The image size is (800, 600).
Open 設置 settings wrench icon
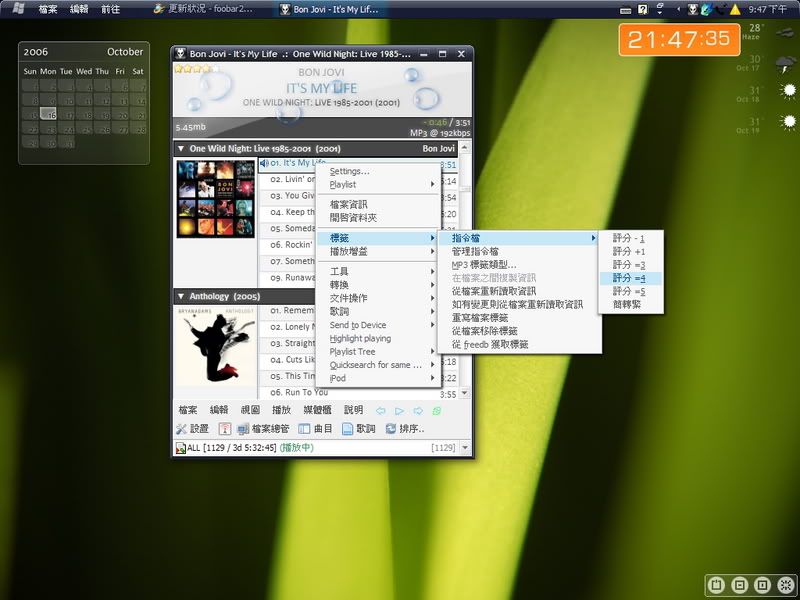click(182, 429)
